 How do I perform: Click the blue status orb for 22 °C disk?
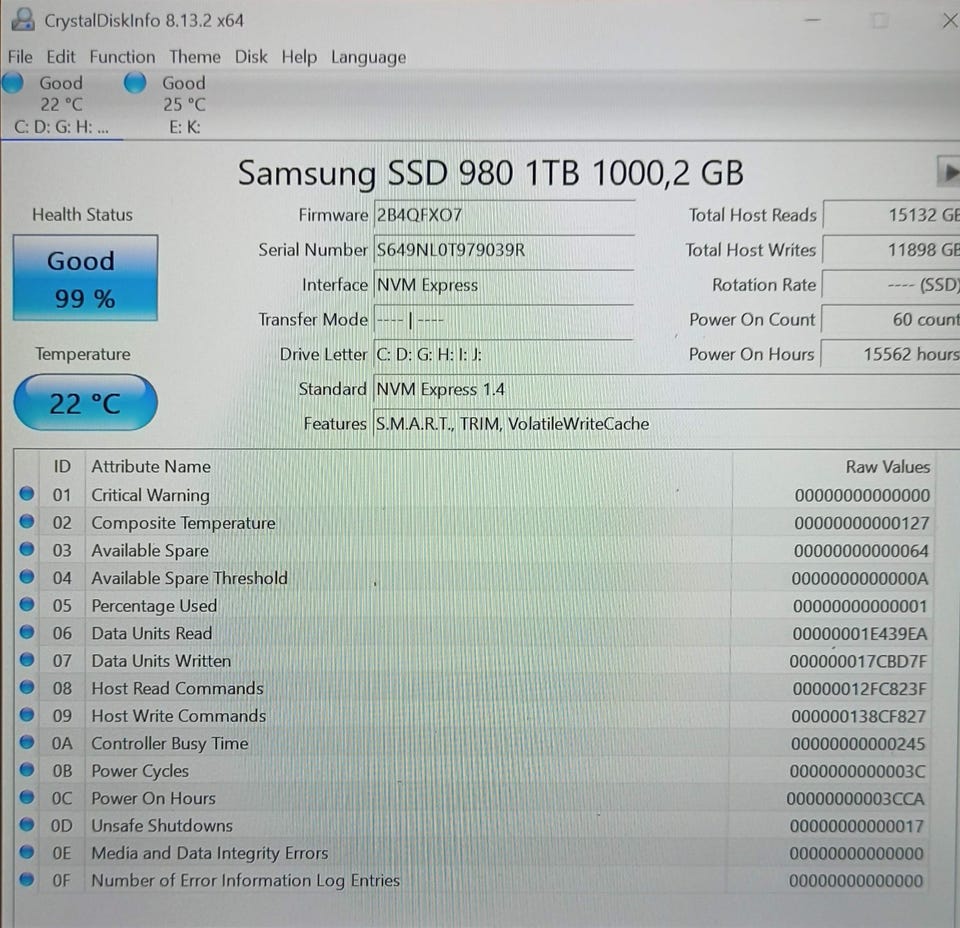click(x=13, y=83)
